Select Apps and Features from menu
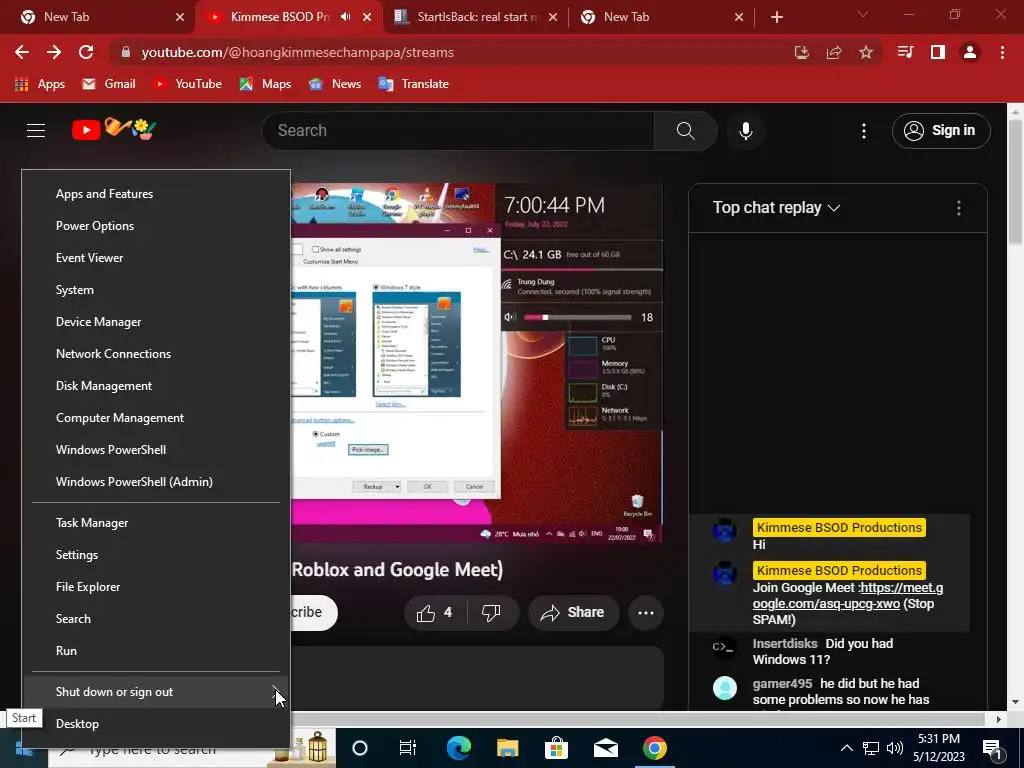Image resolution: width=1024 pixels, height=768 pixels. 157,194
